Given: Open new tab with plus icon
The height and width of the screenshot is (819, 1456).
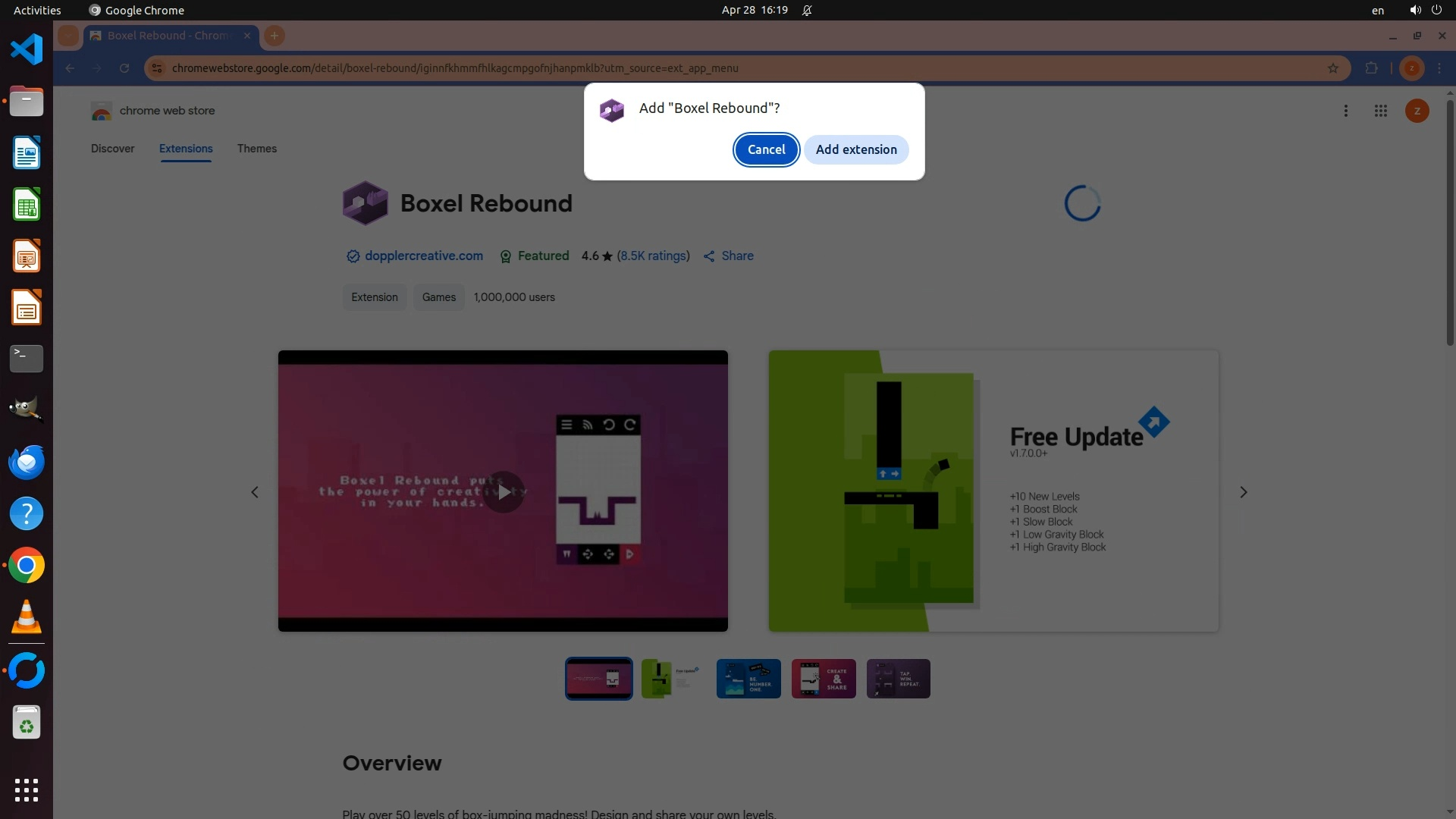Looking at the screenshot, I should (x=275, y=36).
